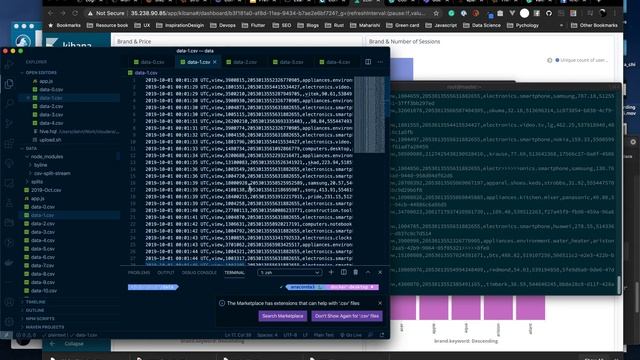
Task: Go back in the Chrome browser
Action: pyautogui.click(x=50, y=13)
